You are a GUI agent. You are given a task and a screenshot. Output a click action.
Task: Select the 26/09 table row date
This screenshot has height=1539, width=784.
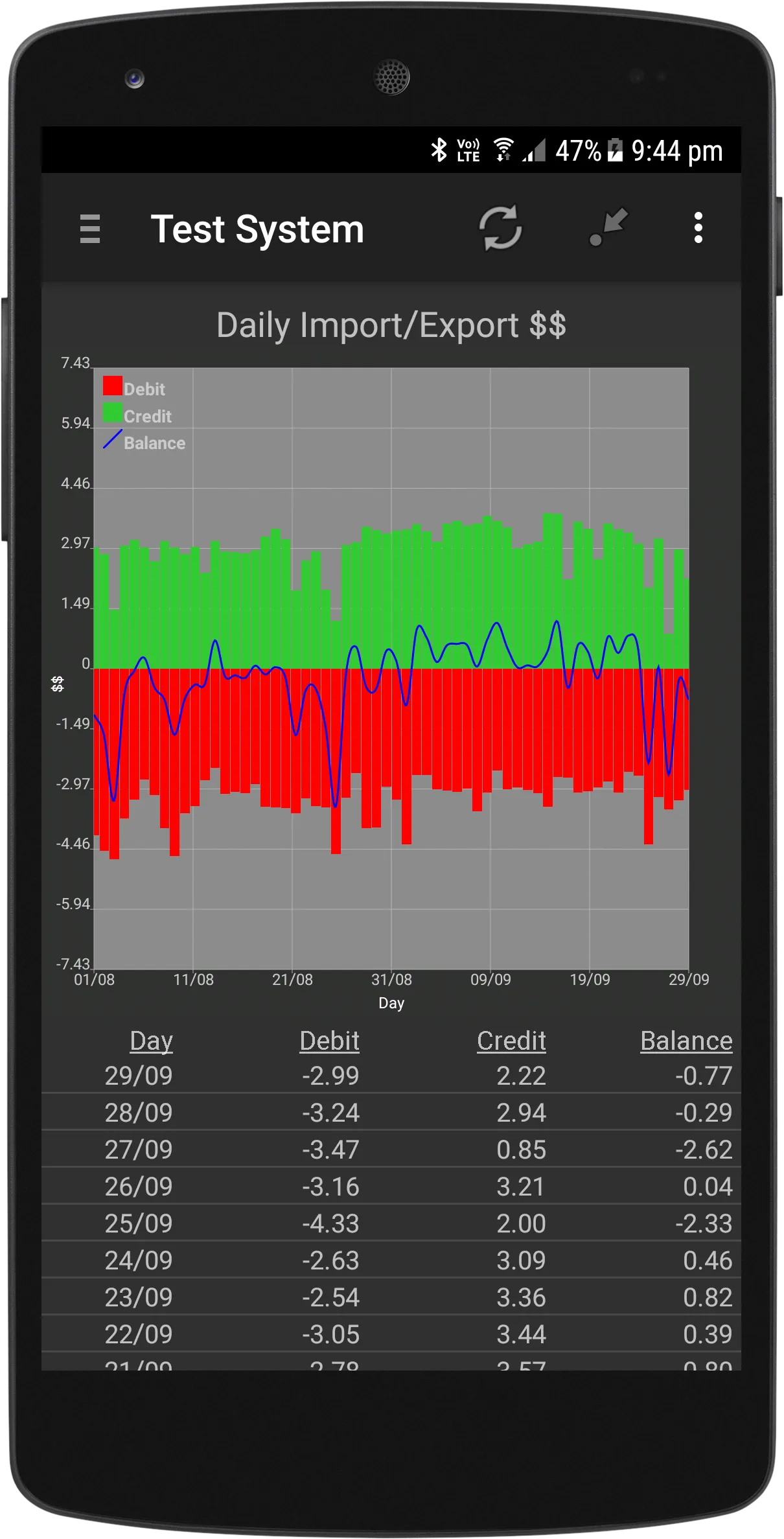pyautogui.click(x=139, y=1186)
